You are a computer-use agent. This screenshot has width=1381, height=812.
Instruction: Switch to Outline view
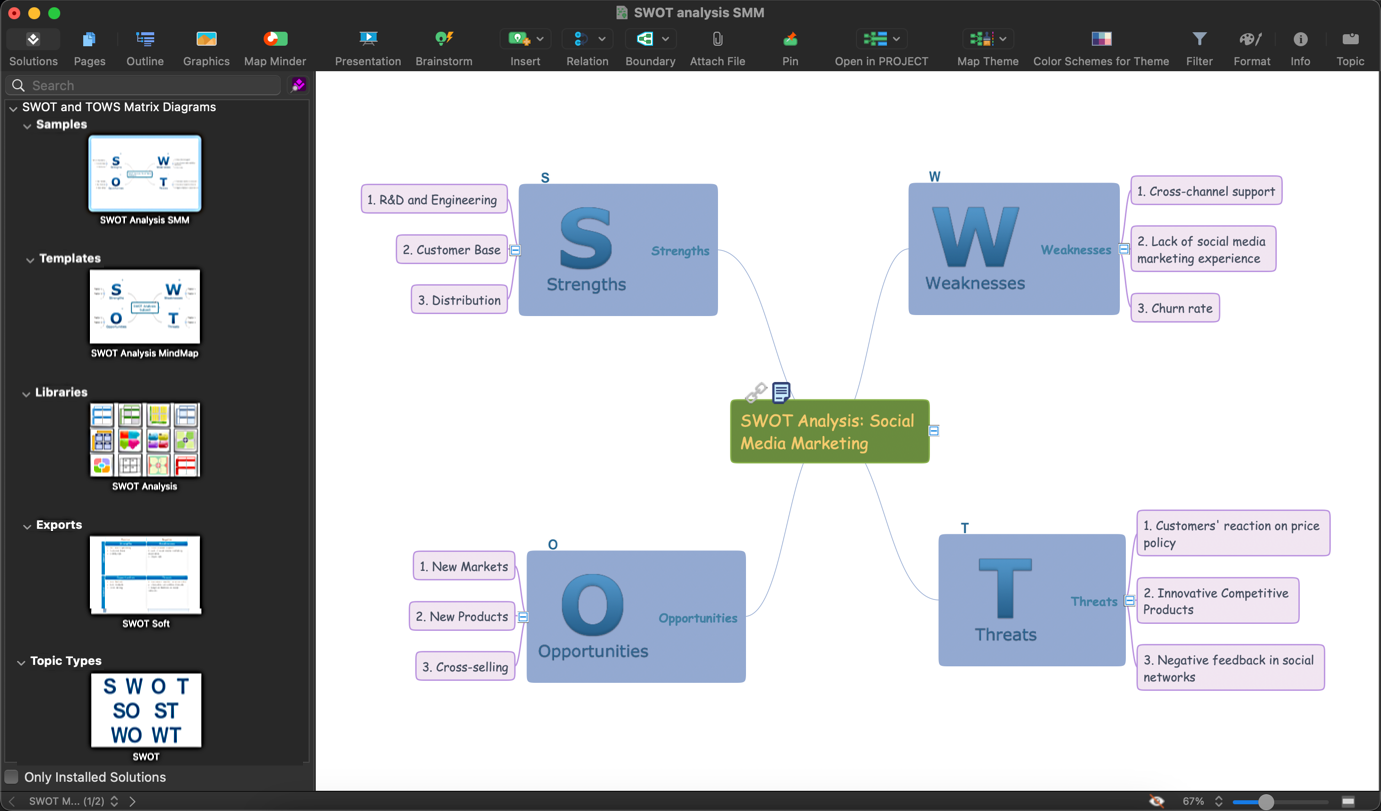[145, 47]
